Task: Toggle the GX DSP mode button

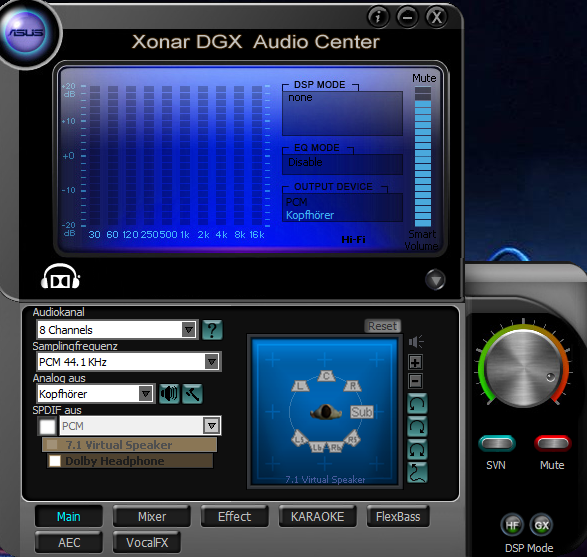Action: pyautogui.click(x=541, y=525)
